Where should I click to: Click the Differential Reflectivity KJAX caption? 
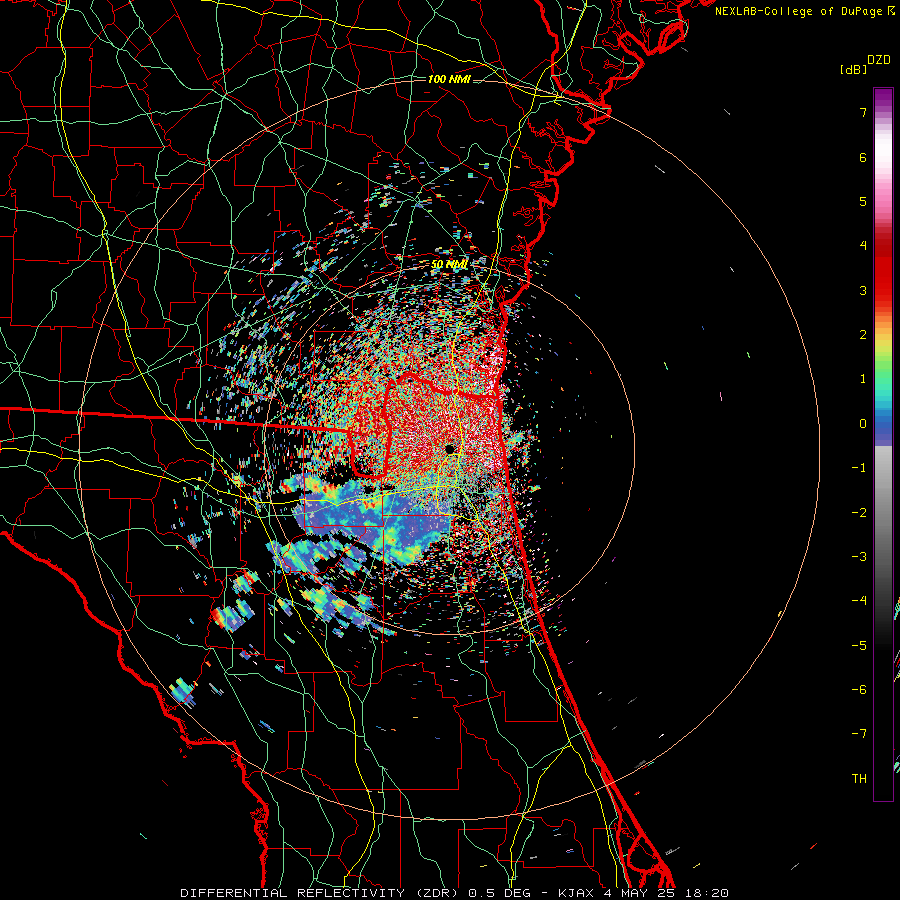[455, 893]
